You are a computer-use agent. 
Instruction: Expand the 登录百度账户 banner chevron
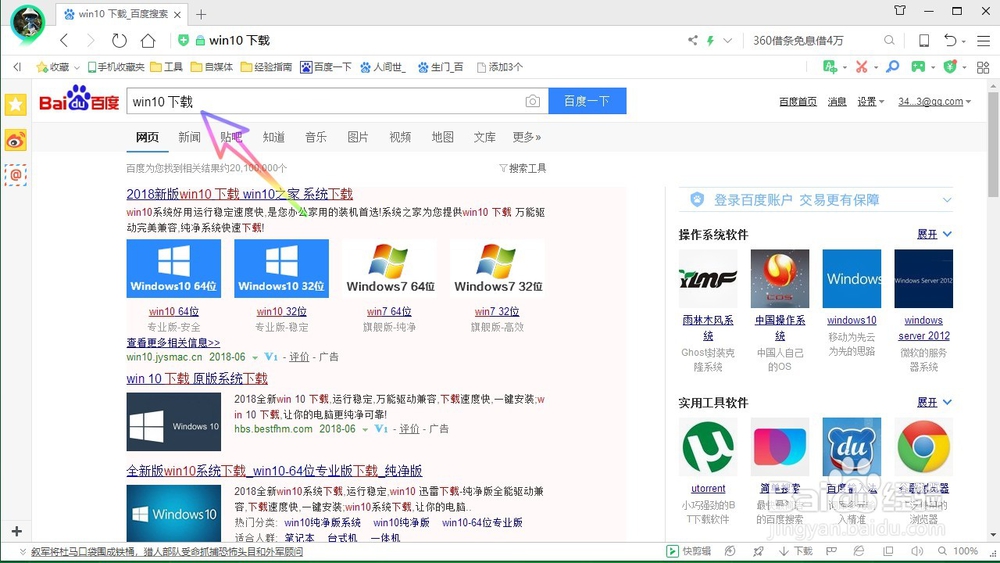947,200
